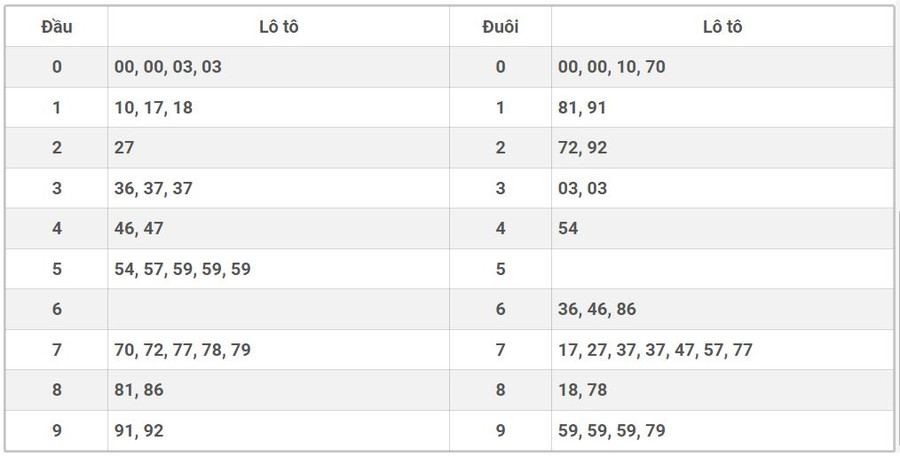Click the cell reading 00, 00, 10, 70
Image resolution: width=900 pixels, height=456 pixels.
click(612, 67)
